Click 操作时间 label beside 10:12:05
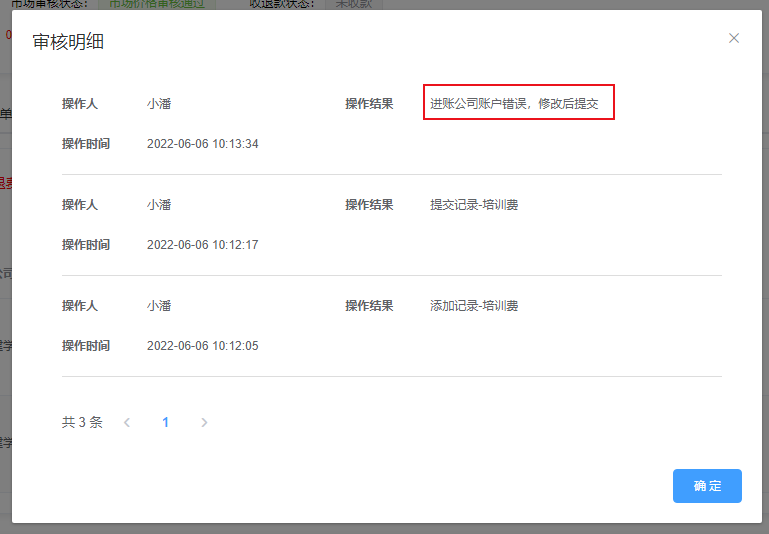This screenshot has width=769, height=534. coord(86,346)
